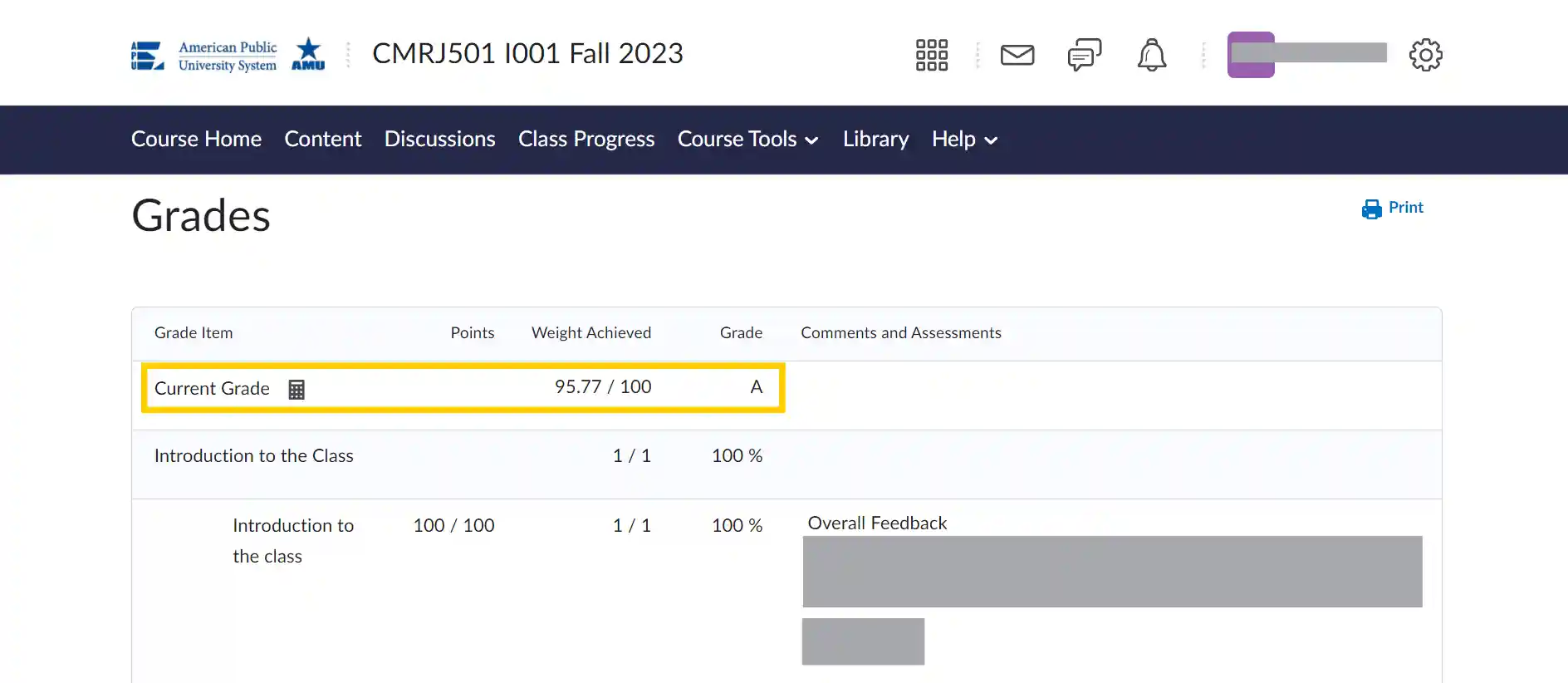
Task: Open Class Progress
Action: point(586,139)
